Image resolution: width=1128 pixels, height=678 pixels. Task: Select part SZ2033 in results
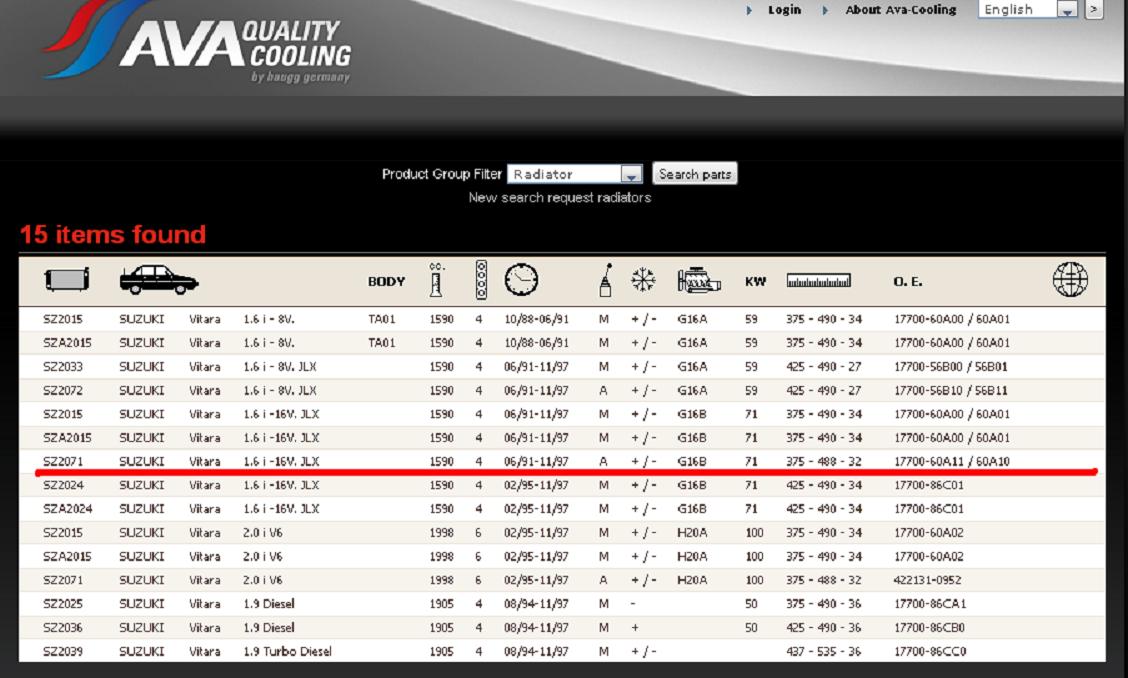[x=63, y=367]
